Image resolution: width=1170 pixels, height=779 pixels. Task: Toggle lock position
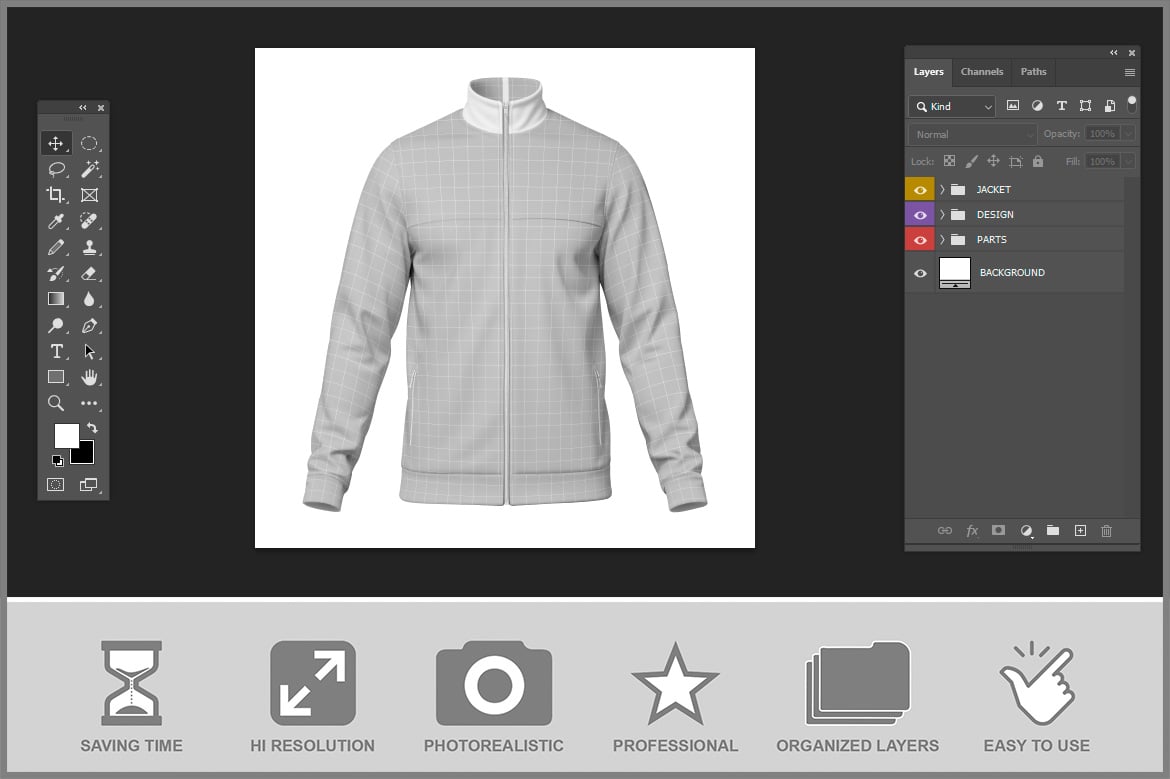point(993,161)
